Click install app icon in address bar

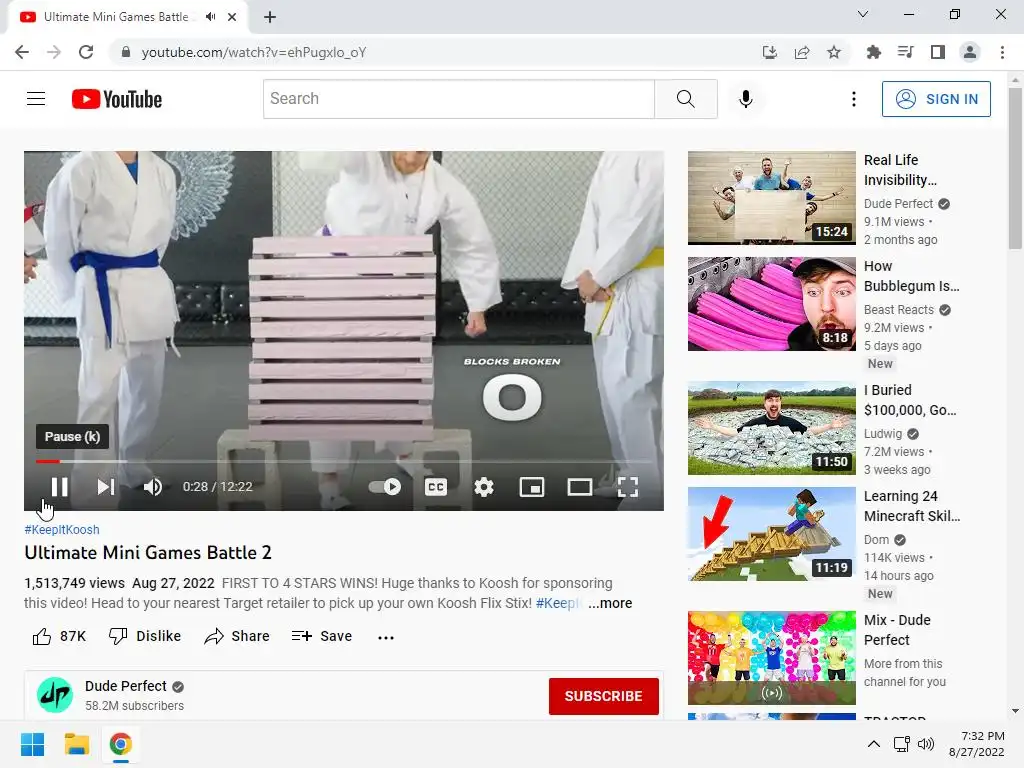point(769,52)
